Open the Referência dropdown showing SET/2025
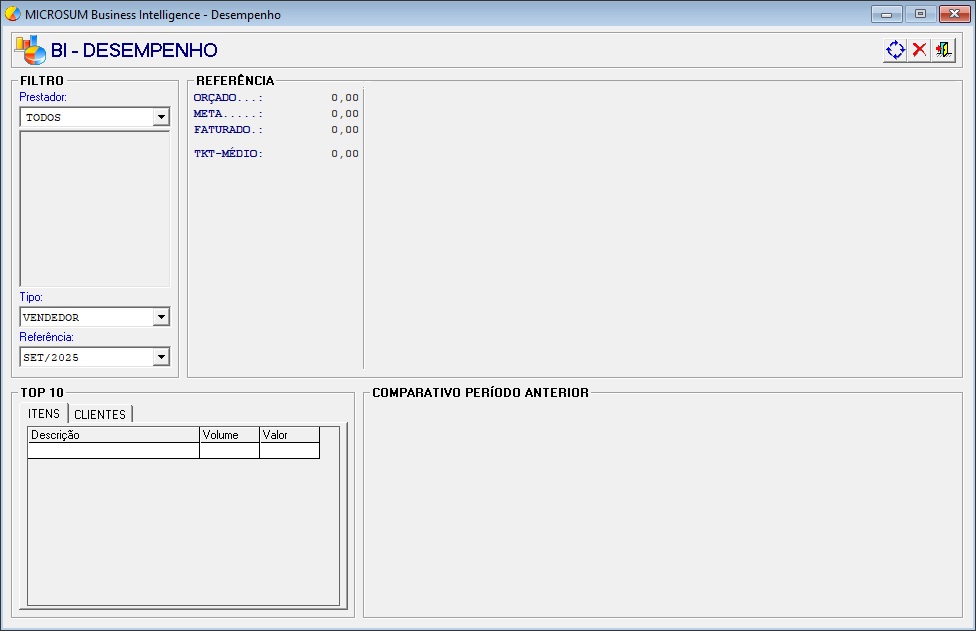Image resolution: width=976 pixels, height=631 pixels. (161, 357)
